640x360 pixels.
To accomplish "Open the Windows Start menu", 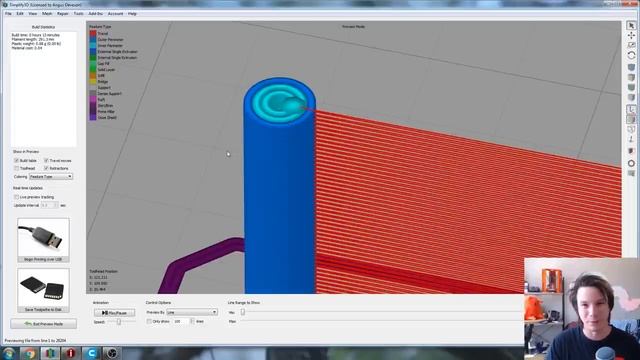I will coord(9,353).
